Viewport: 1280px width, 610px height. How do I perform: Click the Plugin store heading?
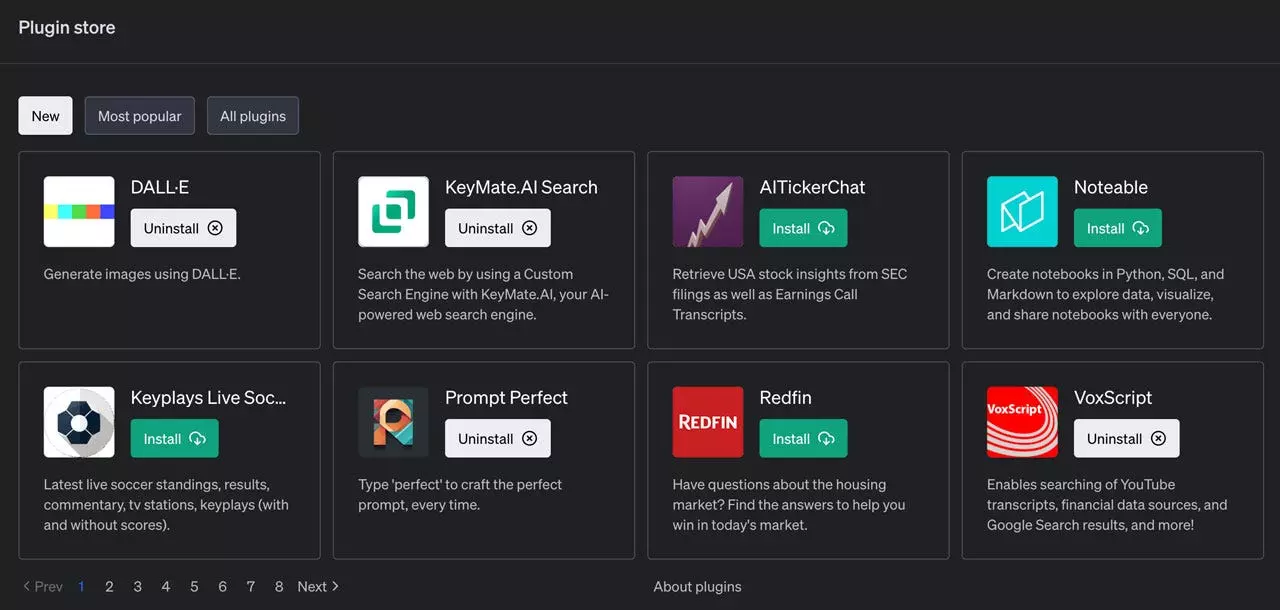(67, 28)
